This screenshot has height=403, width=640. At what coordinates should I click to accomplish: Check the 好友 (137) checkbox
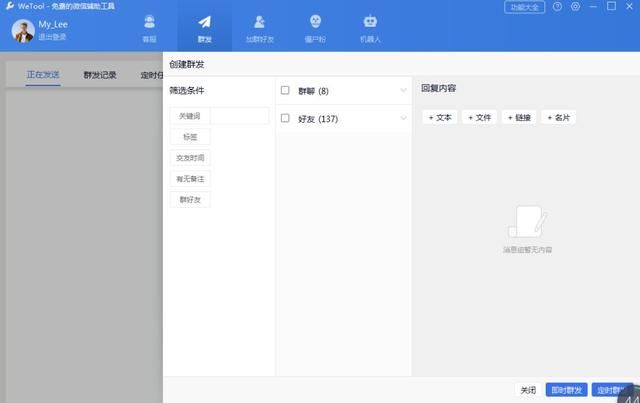coord(285,118)
